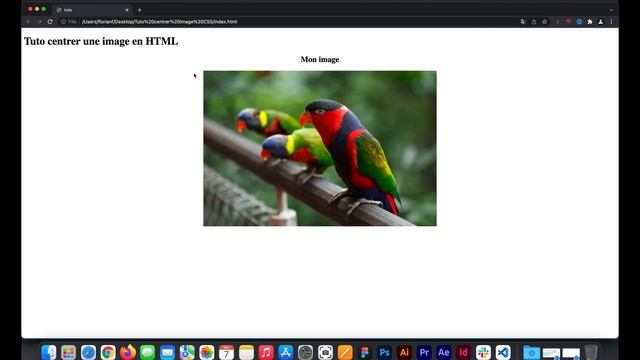
Task: Click the 'Mon image' heading
Action: [320, 59]
